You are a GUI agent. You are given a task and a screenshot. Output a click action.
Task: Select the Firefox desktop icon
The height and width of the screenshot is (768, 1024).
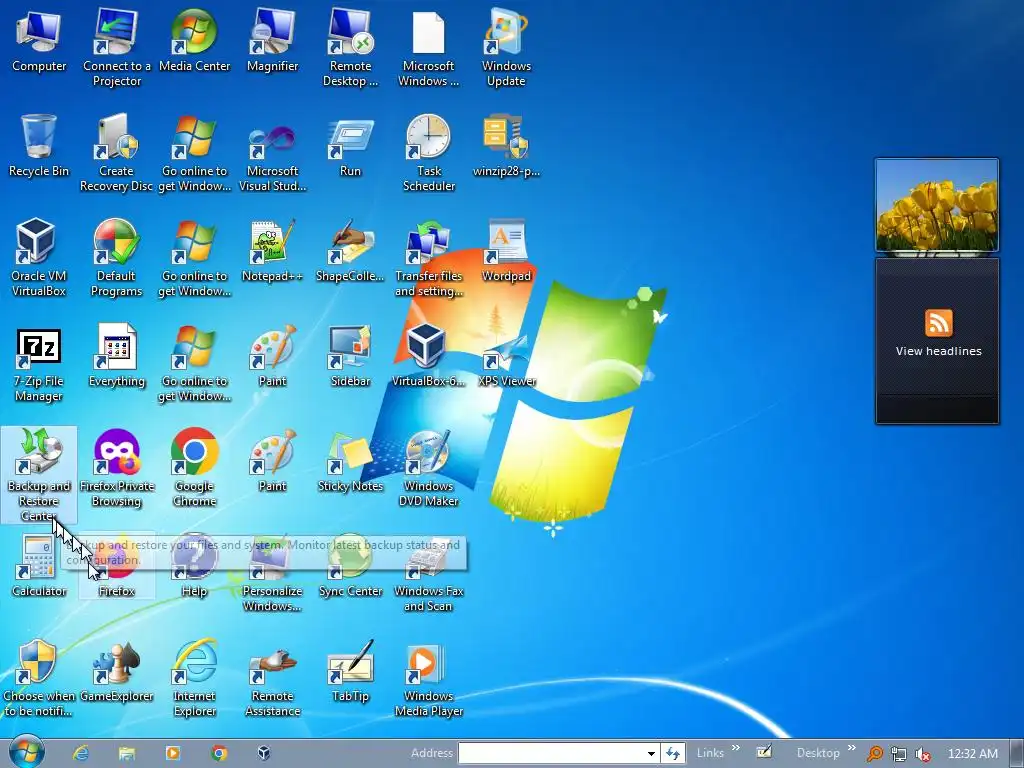point(116,566)
